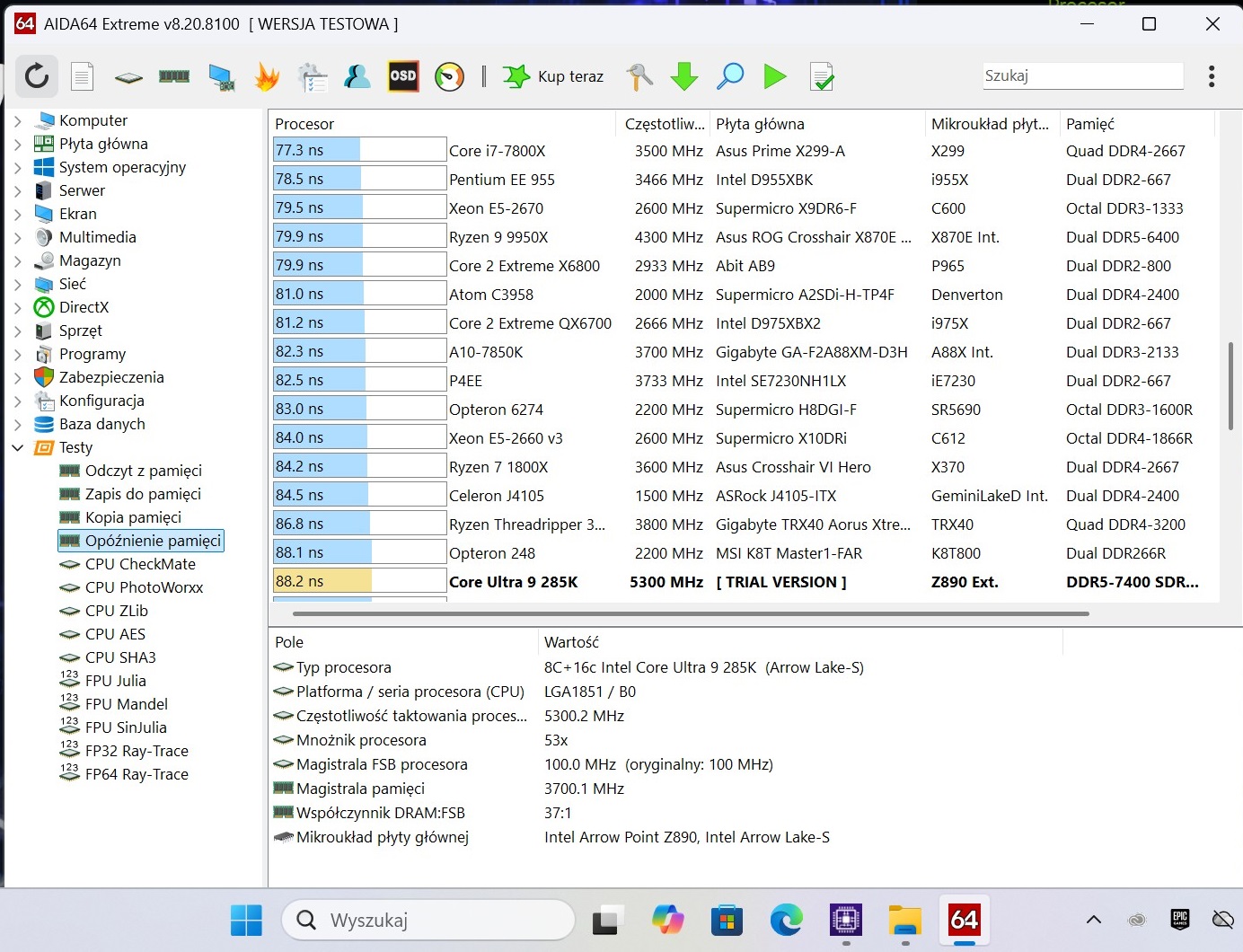Image resolution: width=1243 pixels, height=952 pixels.
Task: Open Microsoft Edge from the taskbar
Action: (786, 920)
